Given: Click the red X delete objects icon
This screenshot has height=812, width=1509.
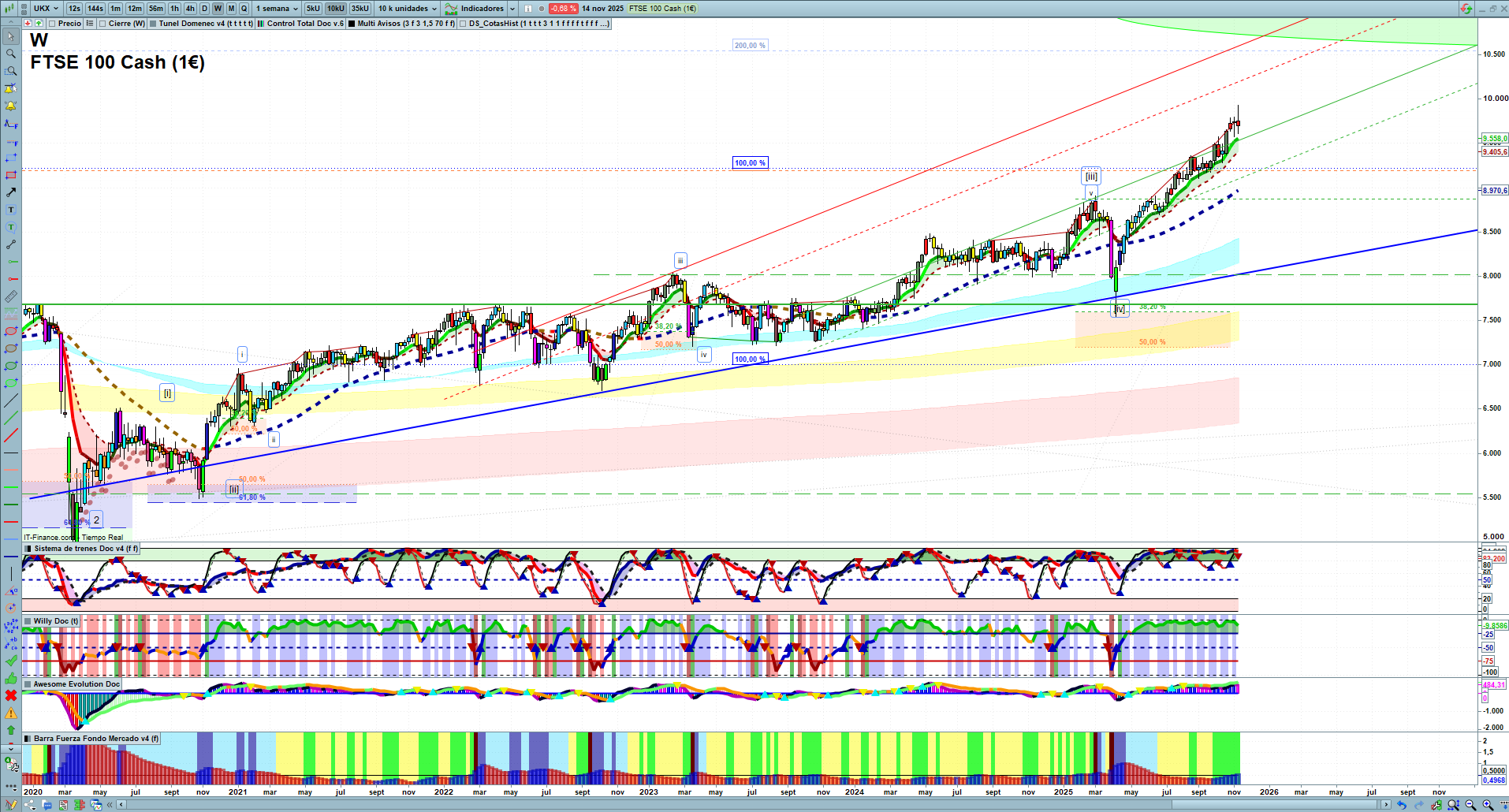Looking at the screenshot, I should 11,695.
